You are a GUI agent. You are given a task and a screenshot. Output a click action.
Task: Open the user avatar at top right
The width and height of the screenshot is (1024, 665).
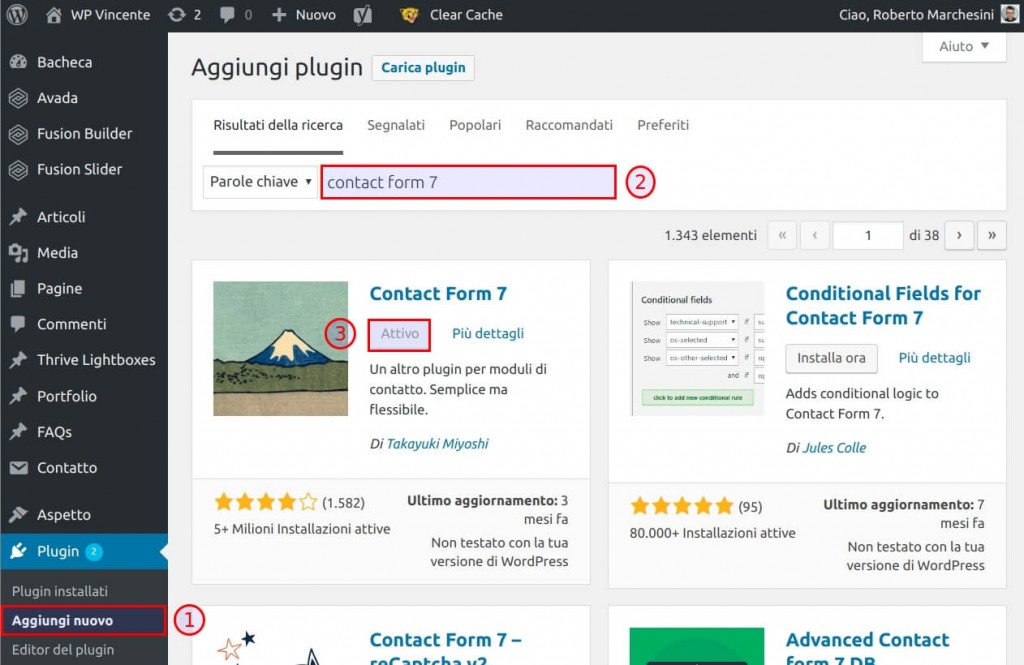pyautogui.click(x=1010, y=14)
